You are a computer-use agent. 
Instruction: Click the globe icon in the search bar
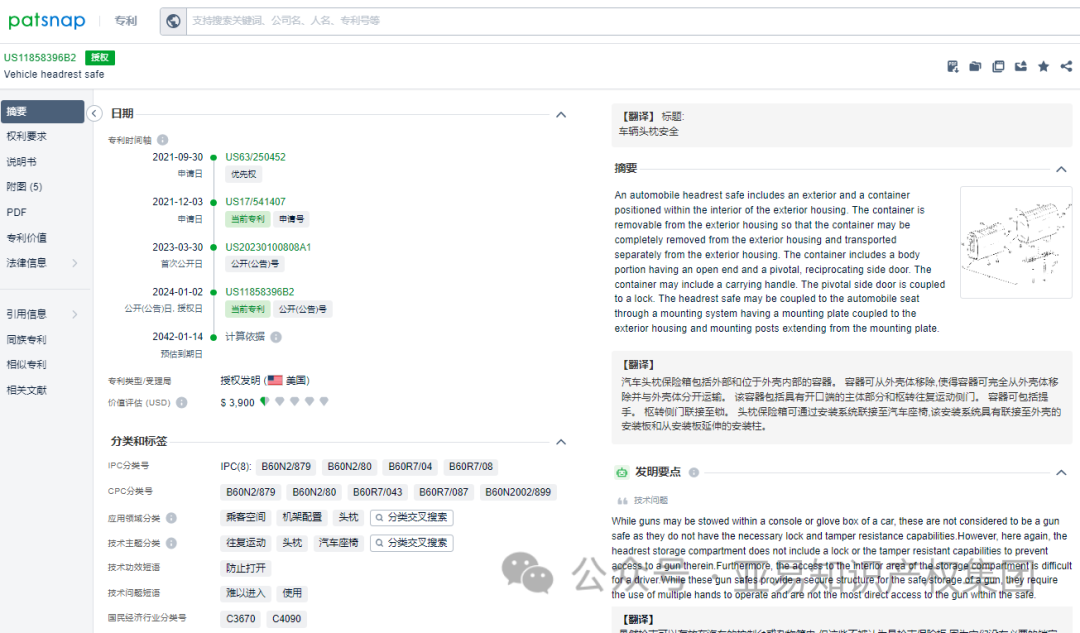tap(173, 20)
